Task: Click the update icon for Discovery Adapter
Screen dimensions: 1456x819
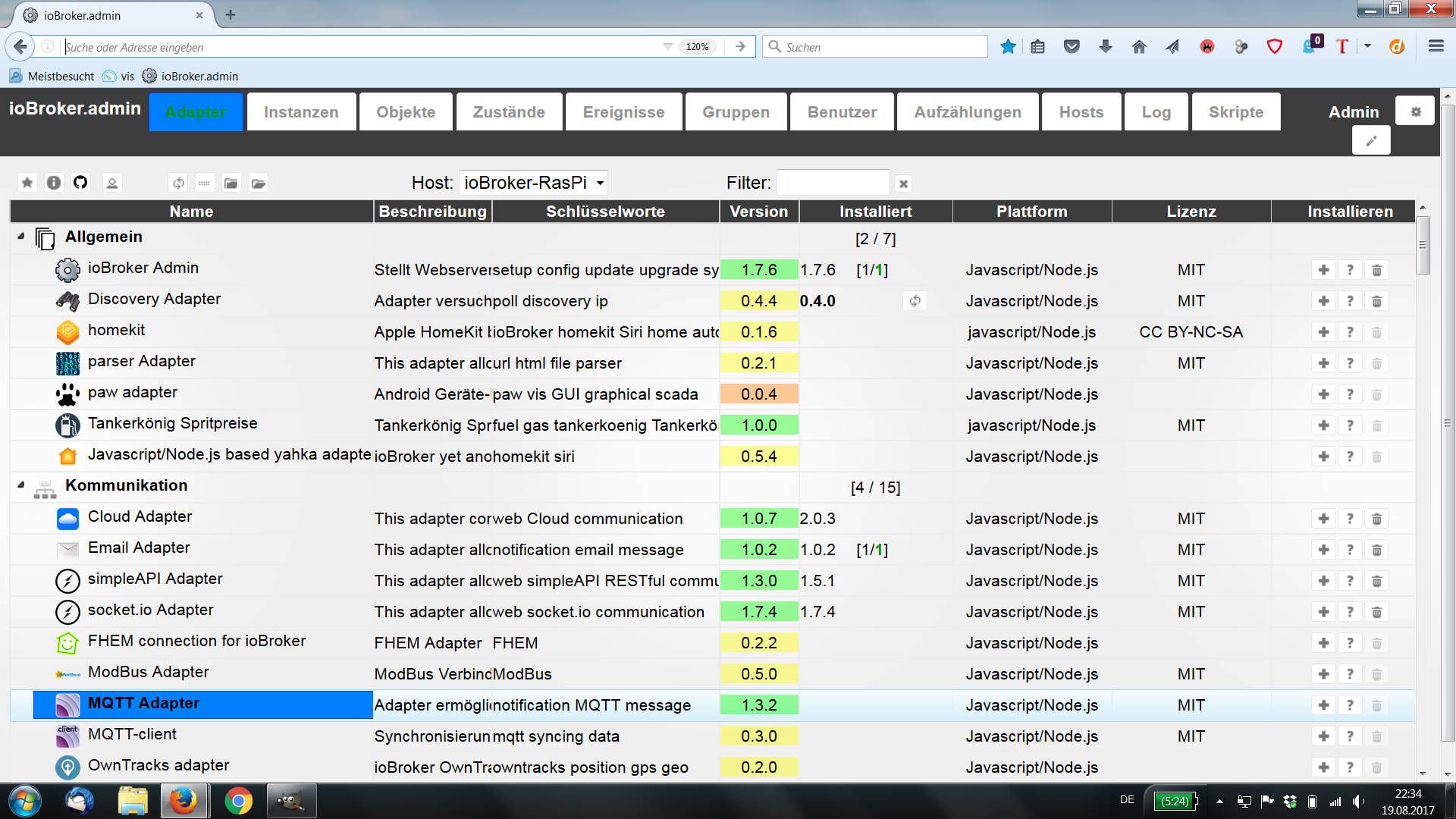Action: tap(915, 301)
